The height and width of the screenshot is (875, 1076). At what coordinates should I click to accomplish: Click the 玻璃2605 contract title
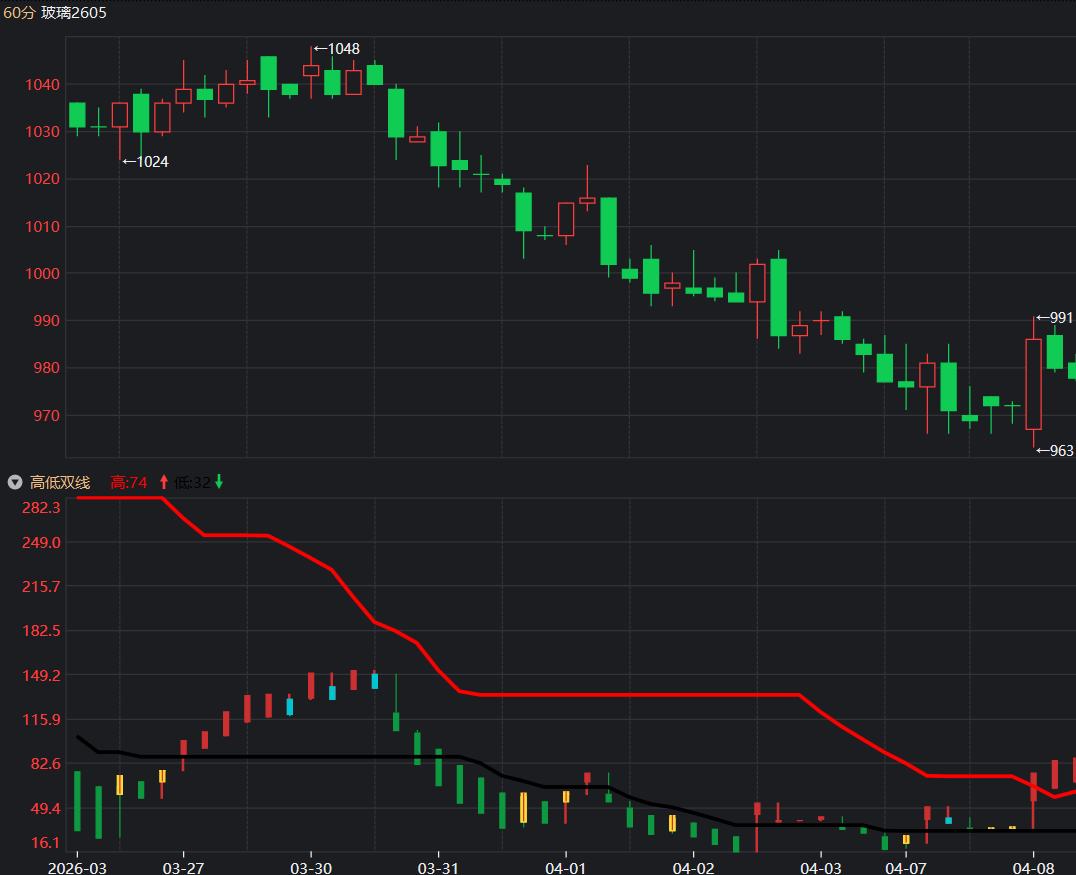pos(73,12)
